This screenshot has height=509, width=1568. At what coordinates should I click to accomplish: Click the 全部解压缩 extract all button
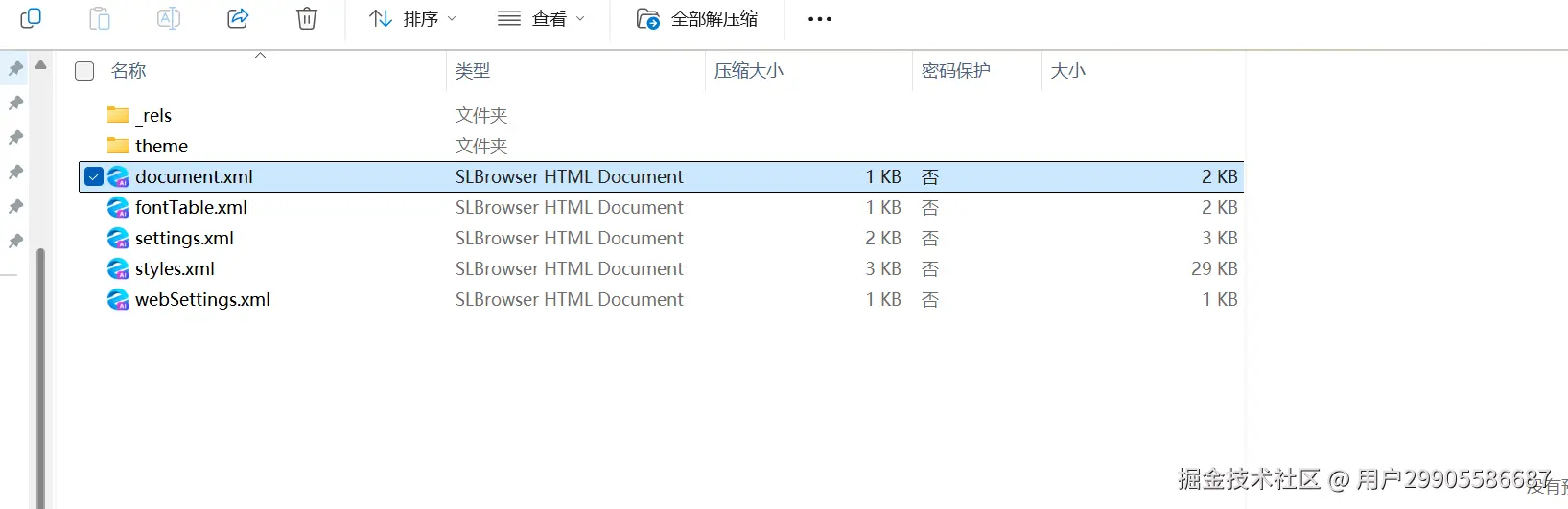(697, 18)
